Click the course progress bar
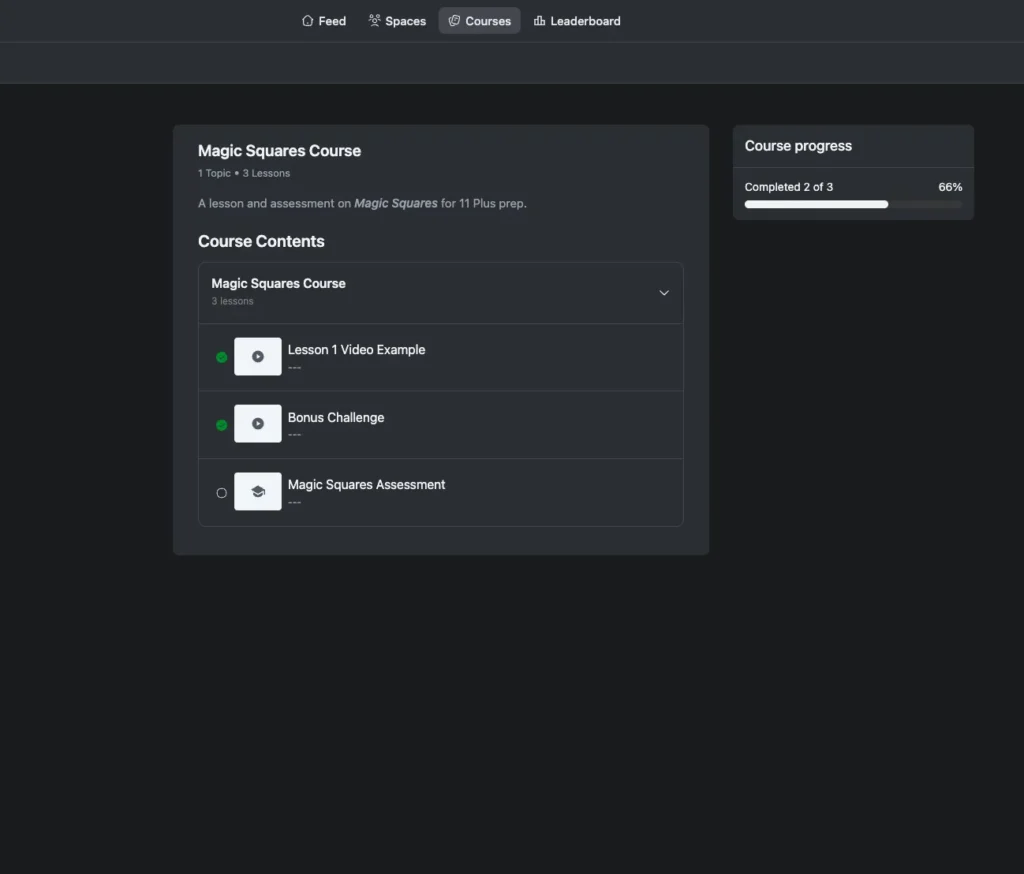The image size is (1024, 874). coord(853,204)
